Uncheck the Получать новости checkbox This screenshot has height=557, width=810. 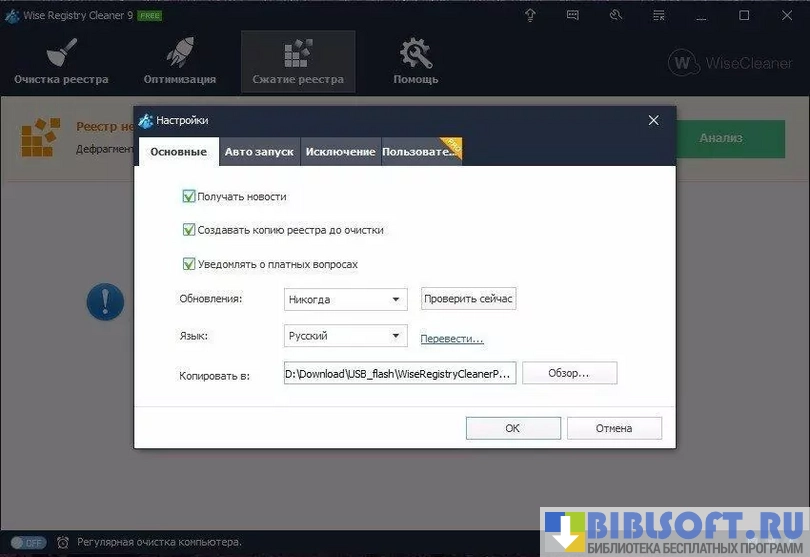coord(189,197)
